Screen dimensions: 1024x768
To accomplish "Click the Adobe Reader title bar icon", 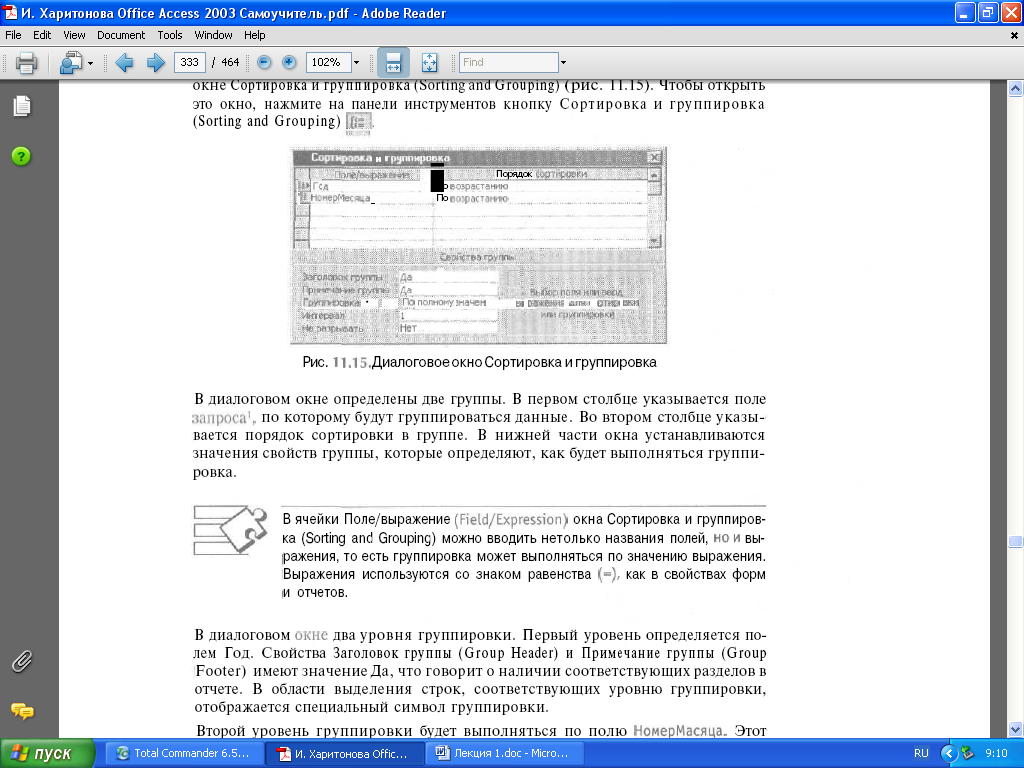I will 10,12.
